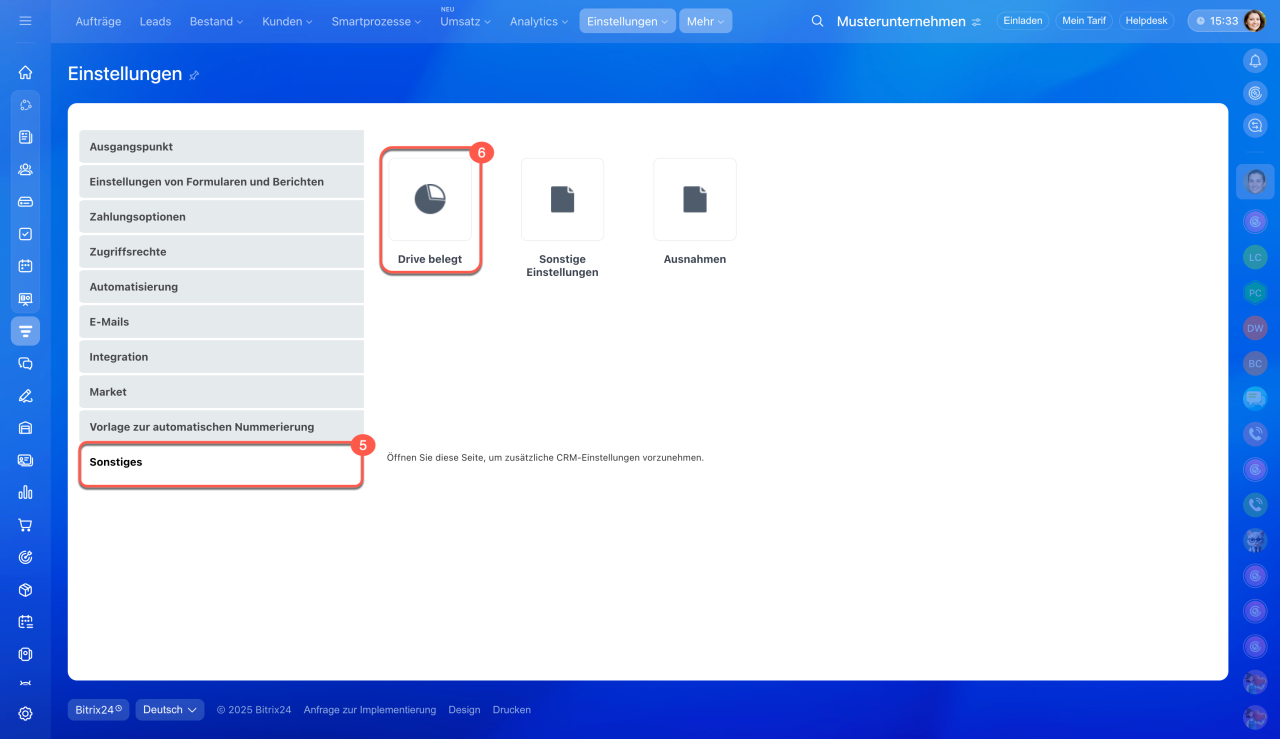Open chat with contact DW
The width and height of the screenshot is (1280, 739).
(1255, 327)
